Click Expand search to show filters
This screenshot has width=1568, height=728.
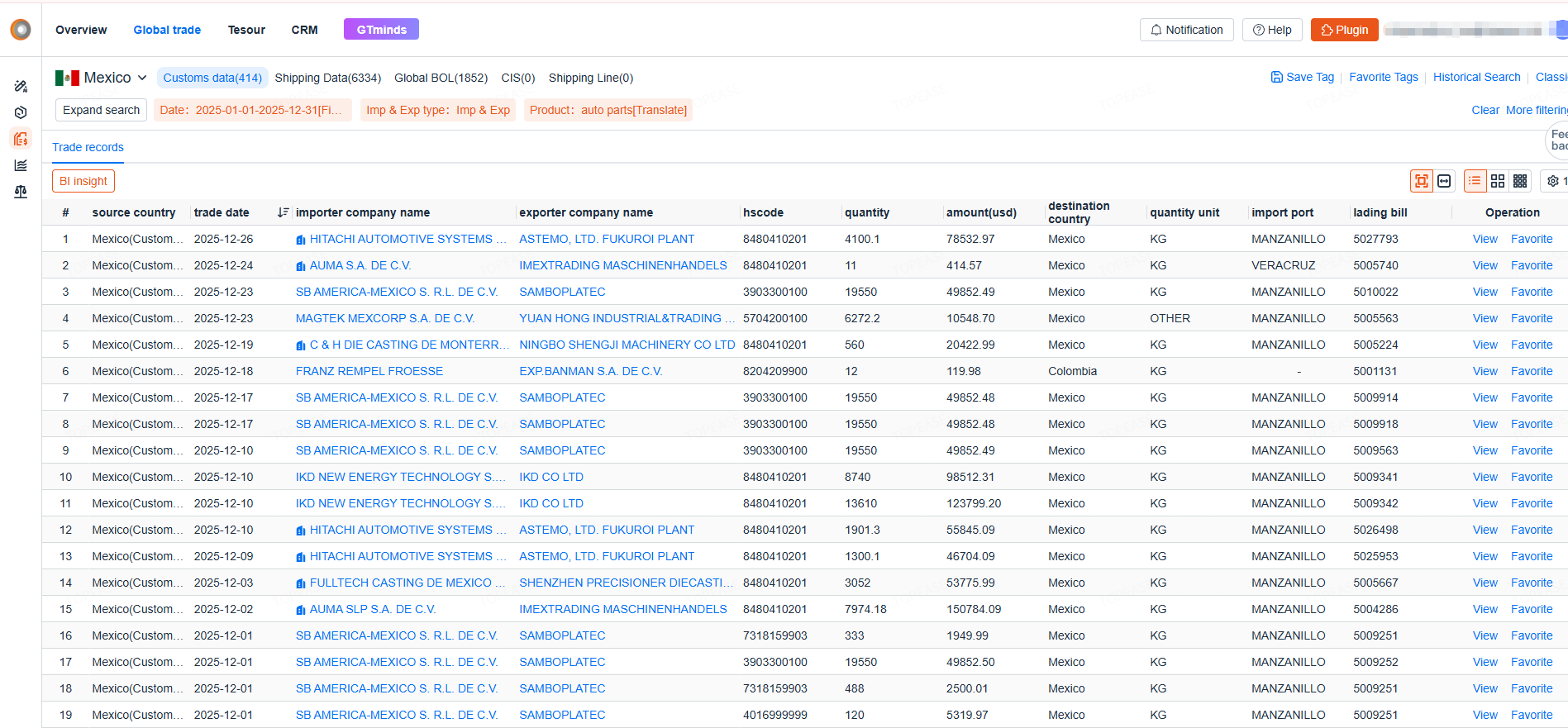click(x=101, y=110)
